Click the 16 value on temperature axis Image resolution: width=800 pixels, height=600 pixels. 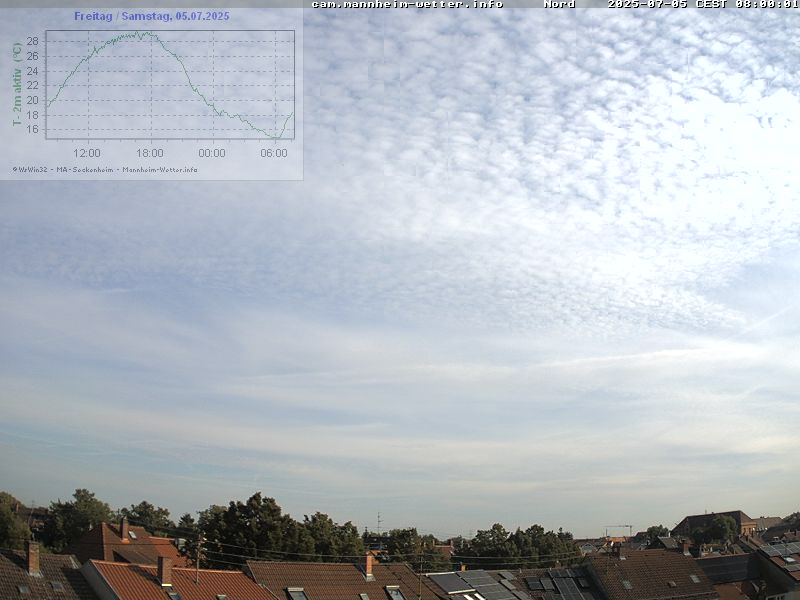pyautogui.click(x=32, y=129)
